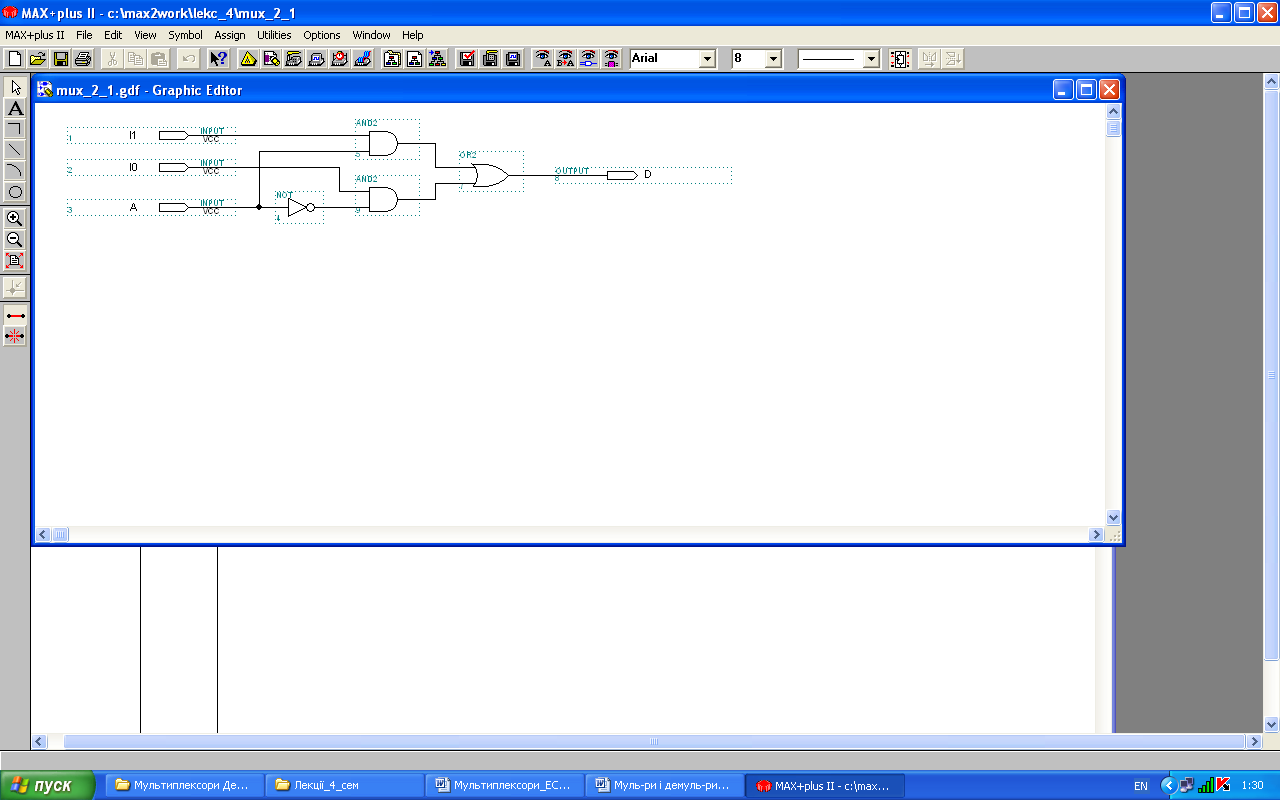
Task: Zoom out with the magnifier minus tool
Action: pyautogui.click(x=15, y=239)
